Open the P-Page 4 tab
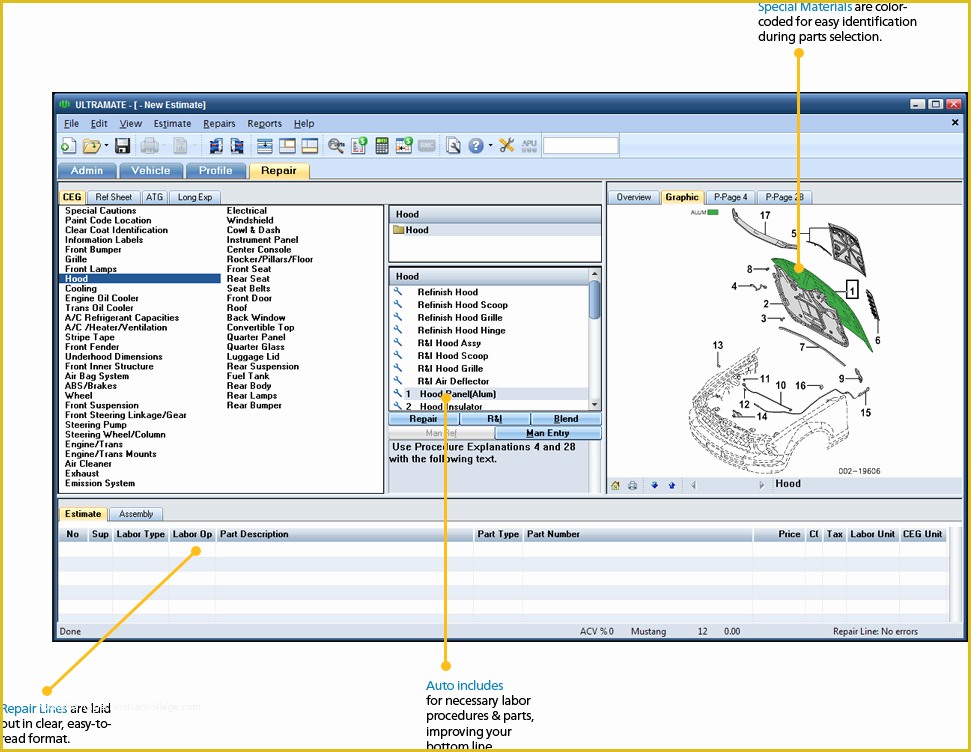The width and height of the screenshot is (971, 752). pyautogui.click(x=731, y=197)
